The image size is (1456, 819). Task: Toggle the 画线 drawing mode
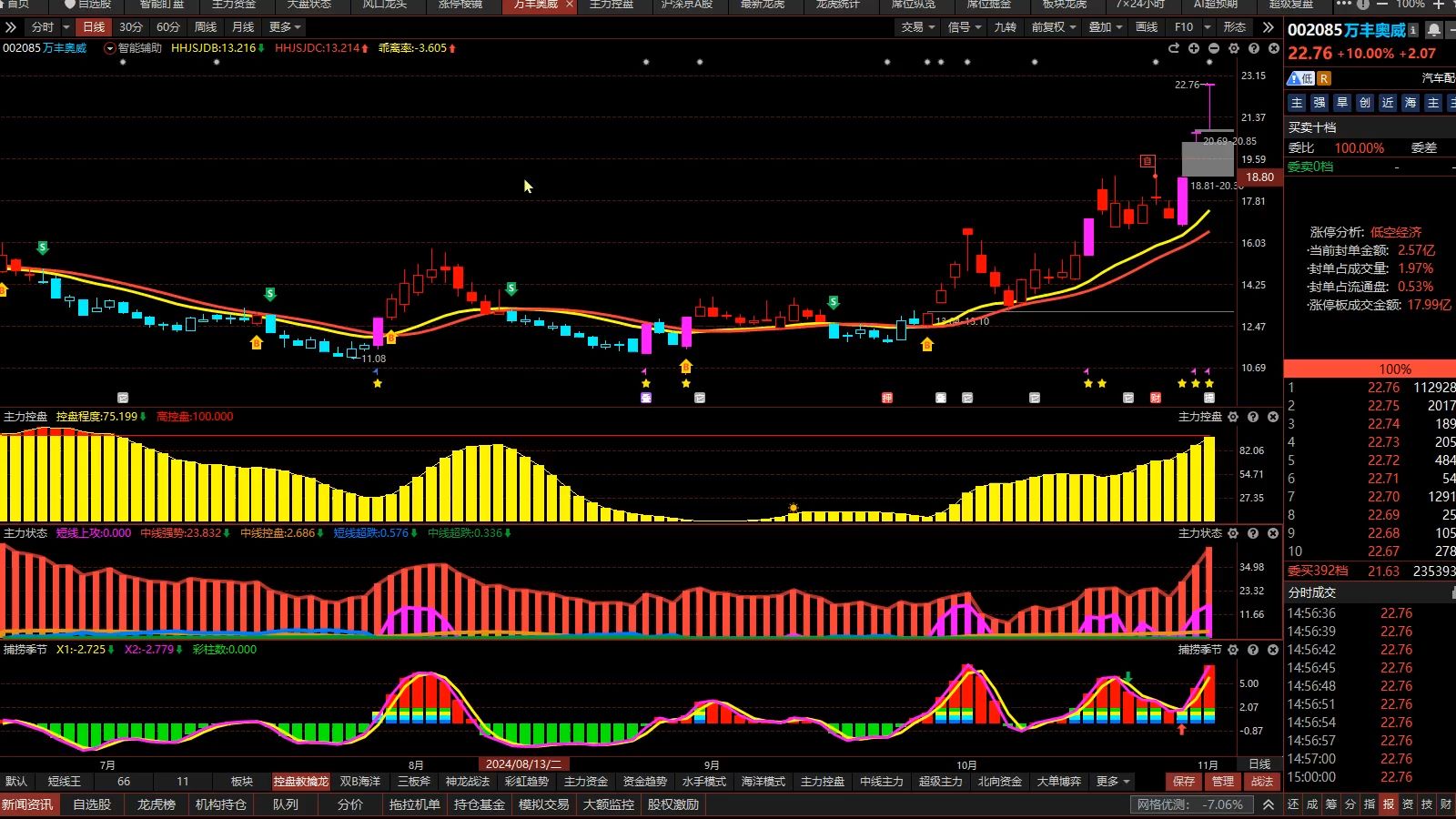coord(1147,27)
